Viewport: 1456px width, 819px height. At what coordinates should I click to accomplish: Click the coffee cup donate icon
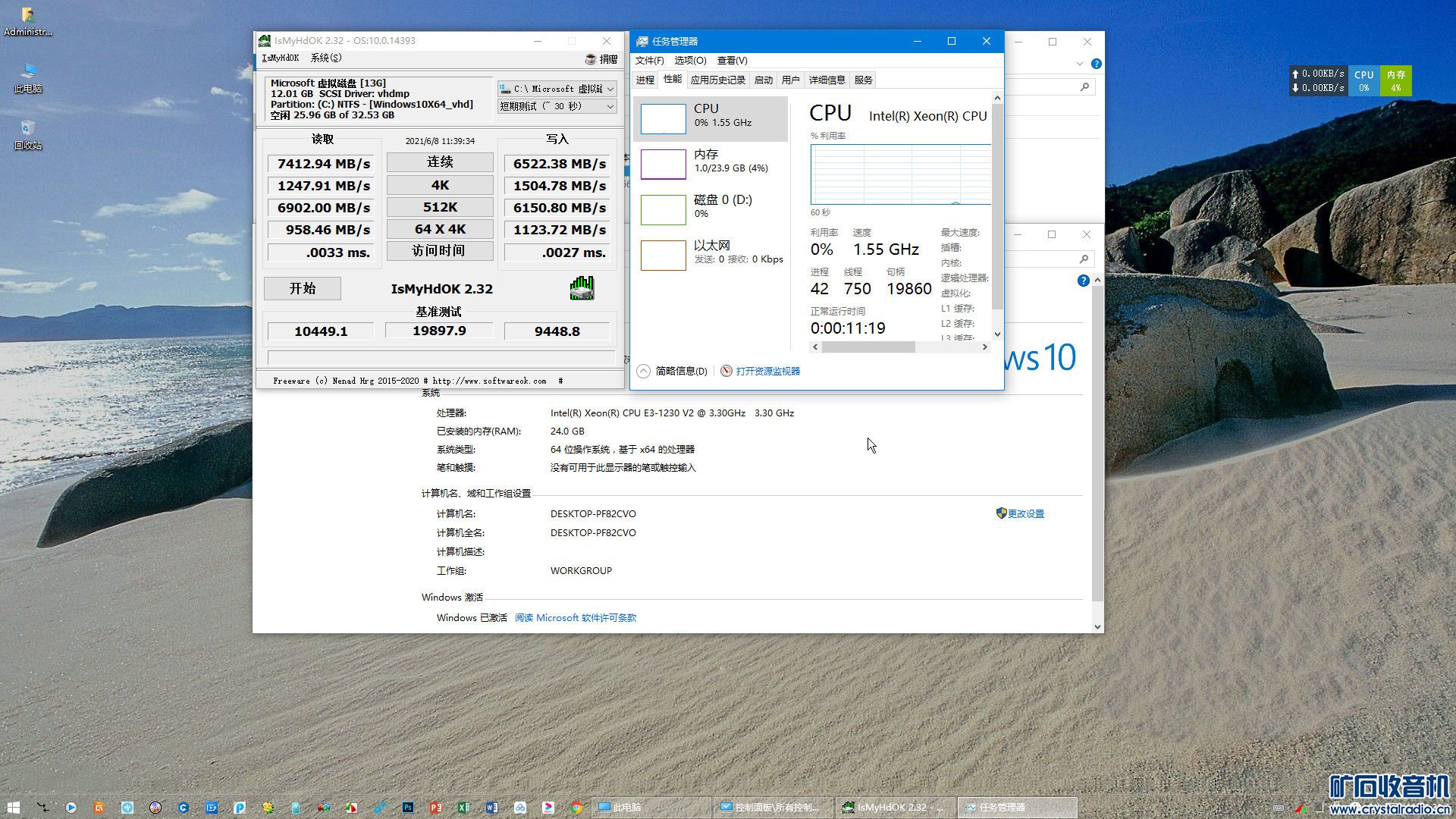(x=591, y=58)
